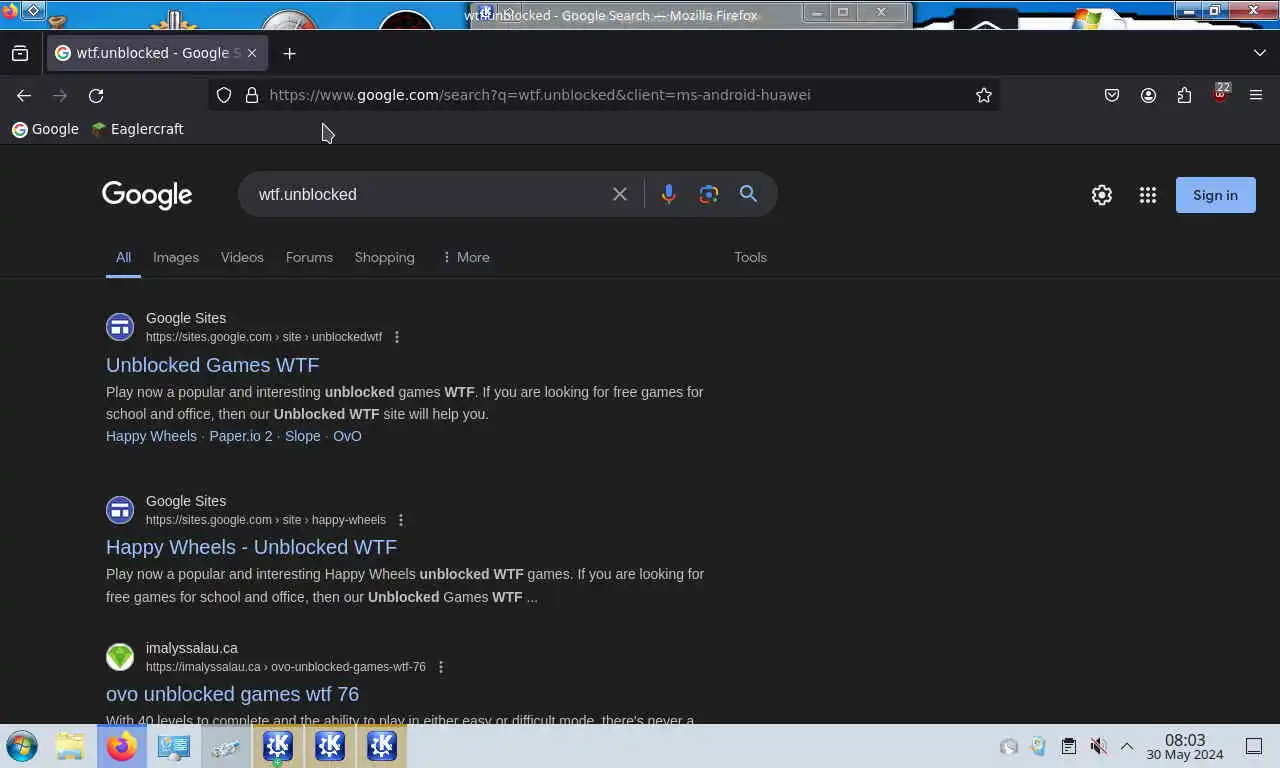The image size is (1280, 768).
Task: Switch to Forums results tab
Action: [x=309, y=257]
